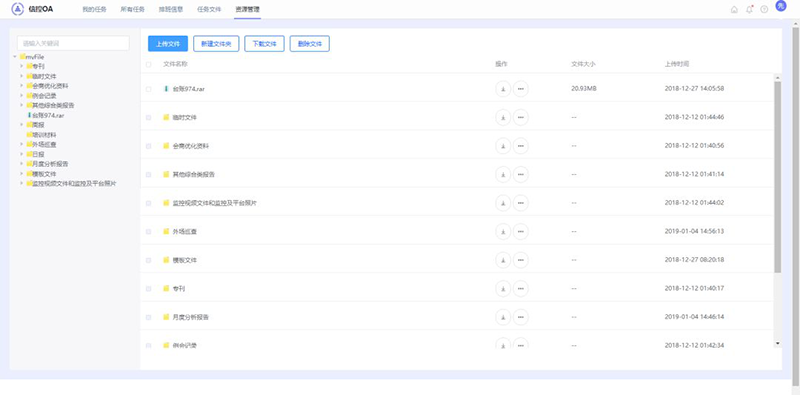
Task: Click the 上传文件 button
Action: (168, 44)
